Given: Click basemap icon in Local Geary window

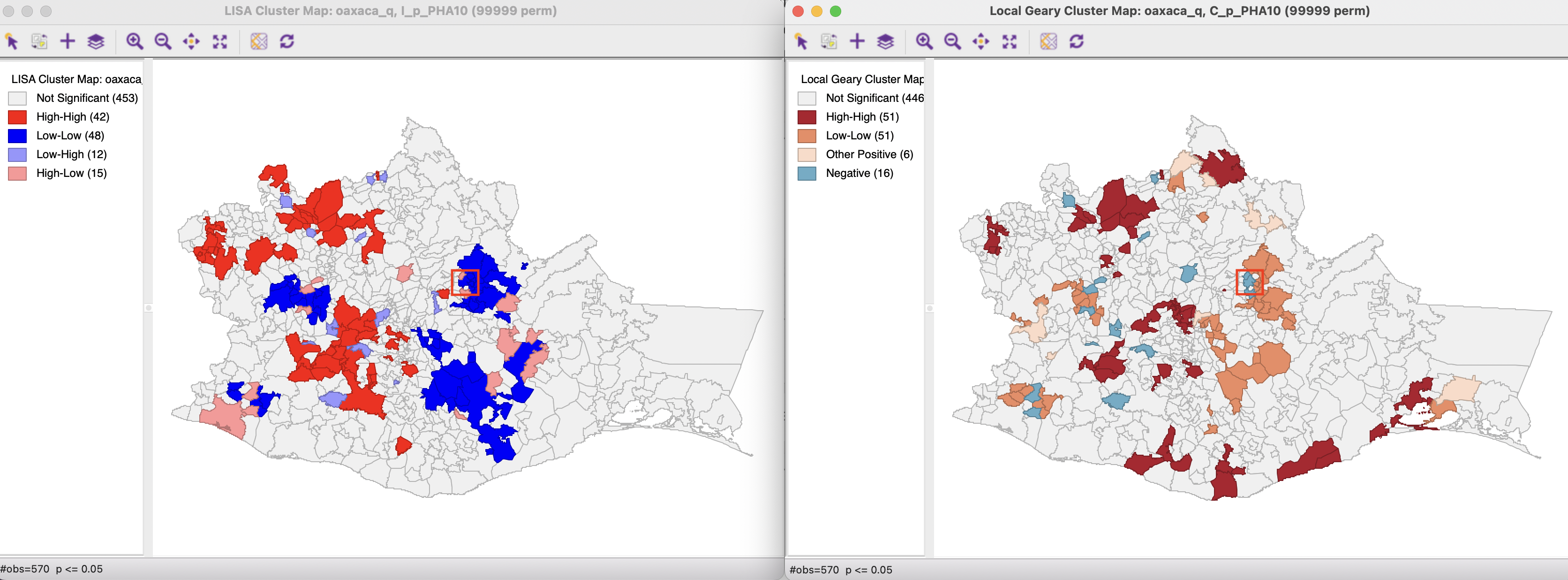Looking at the screenshot, I should click(x=1048, y=41).
